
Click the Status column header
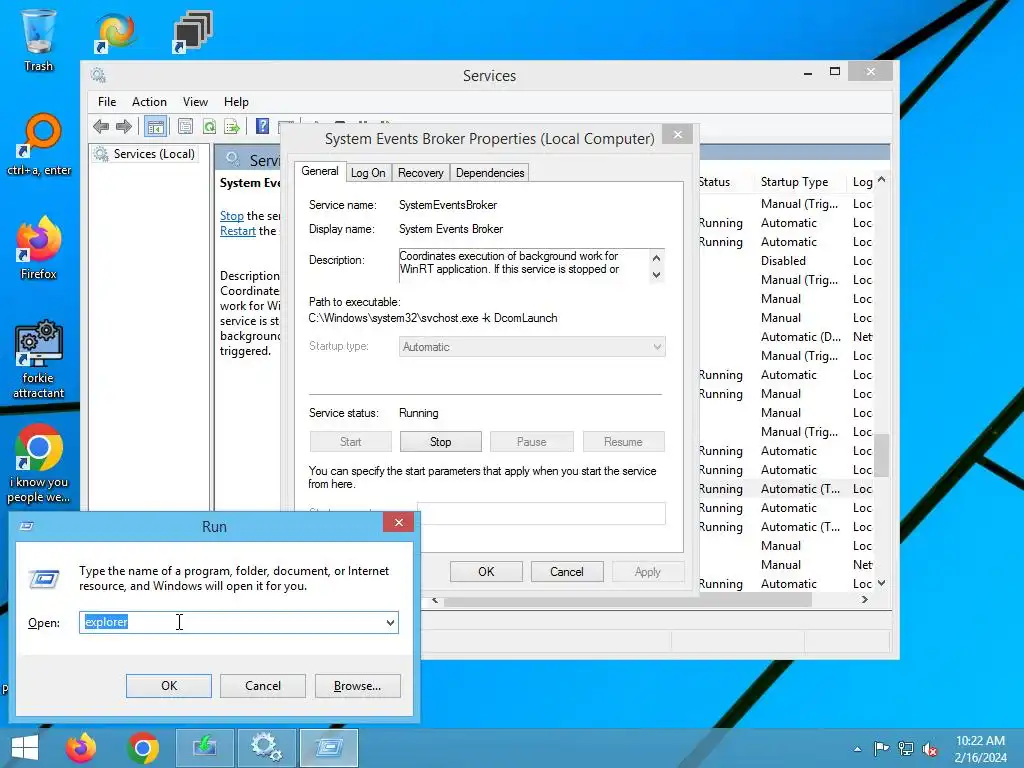(714, 182)
